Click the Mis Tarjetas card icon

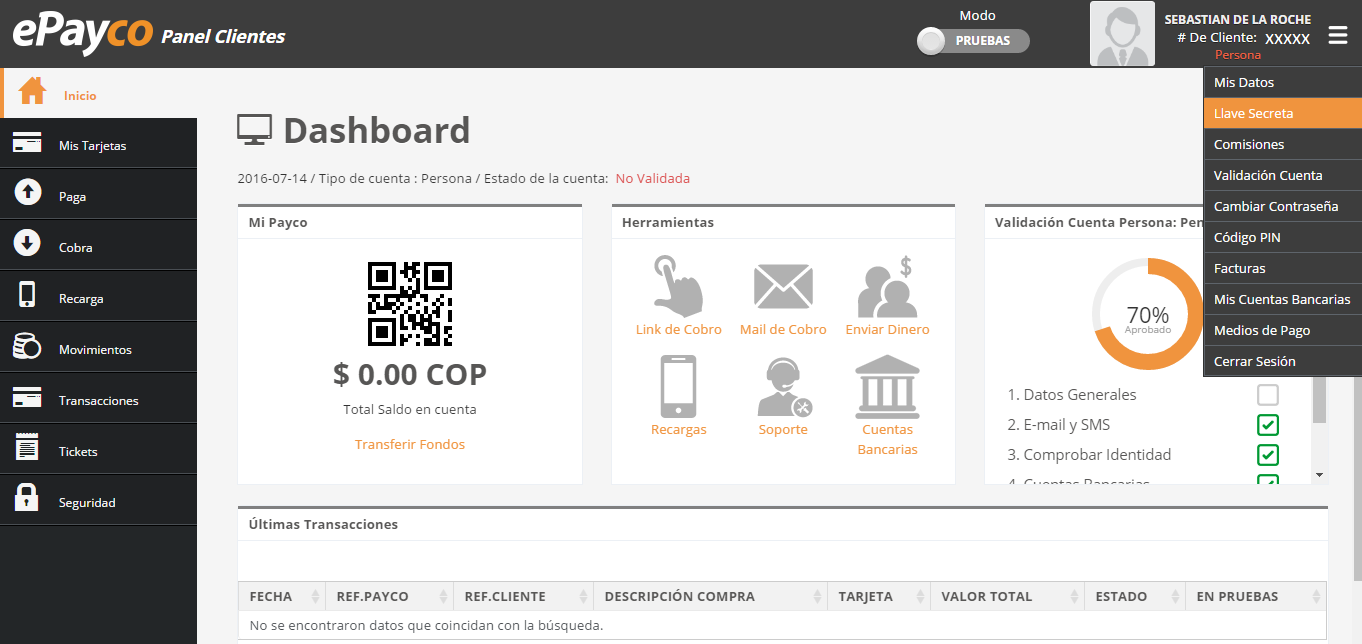27,143
